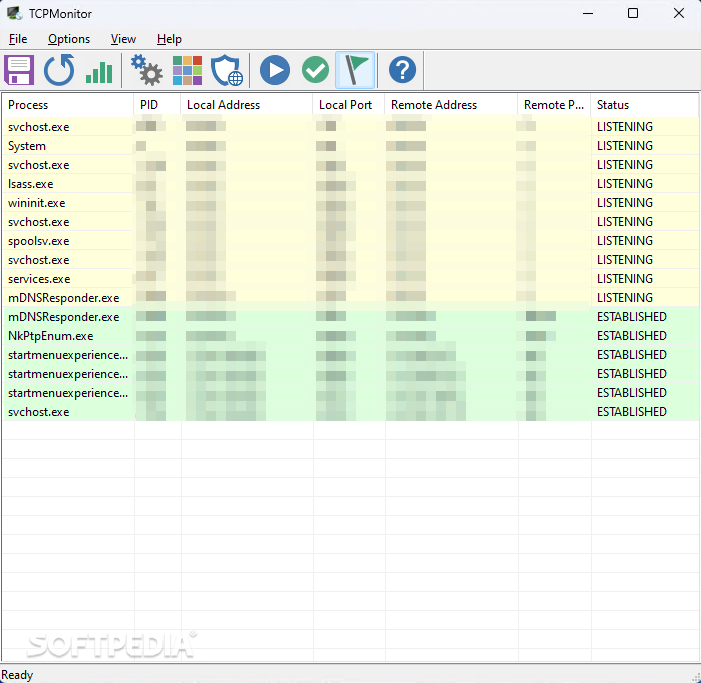
Task: Sort by the Remote Address column header
Action: (451, 105)
